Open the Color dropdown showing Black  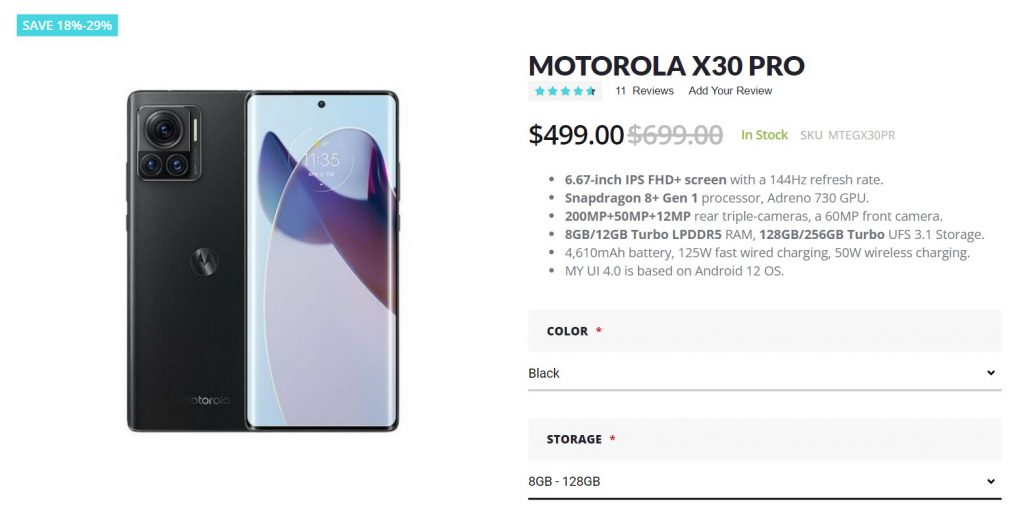(x=763, y=373)
